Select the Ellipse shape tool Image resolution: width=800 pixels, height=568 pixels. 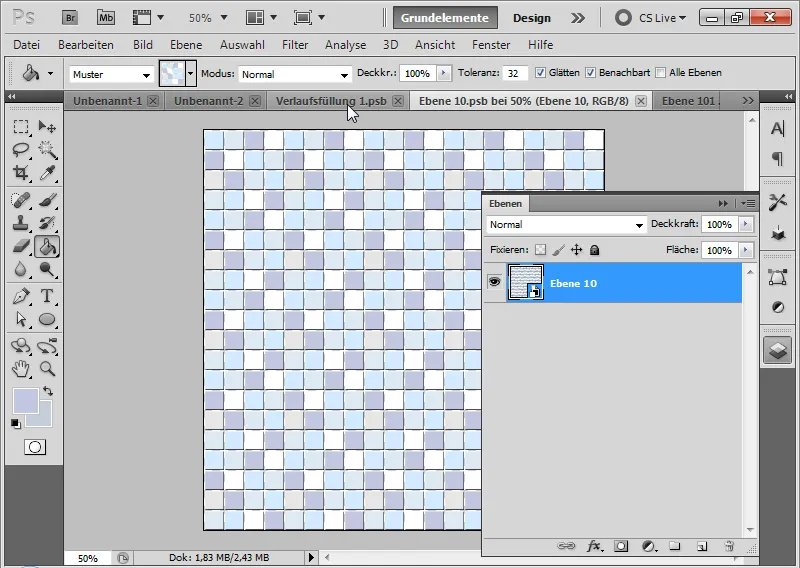47,319
